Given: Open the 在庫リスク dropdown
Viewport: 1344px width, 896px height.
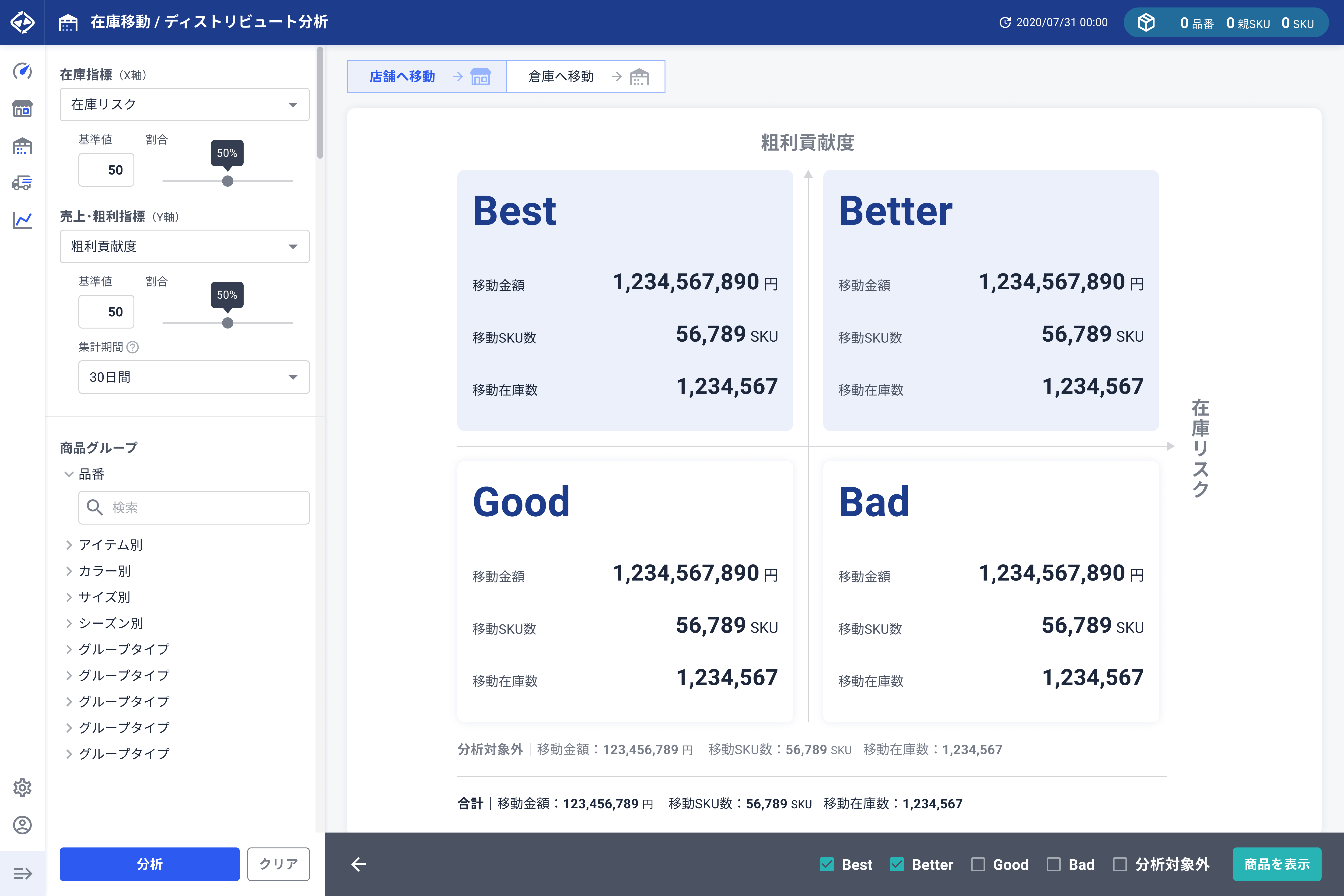Looking at the screenshot, I should coord(184,105).
